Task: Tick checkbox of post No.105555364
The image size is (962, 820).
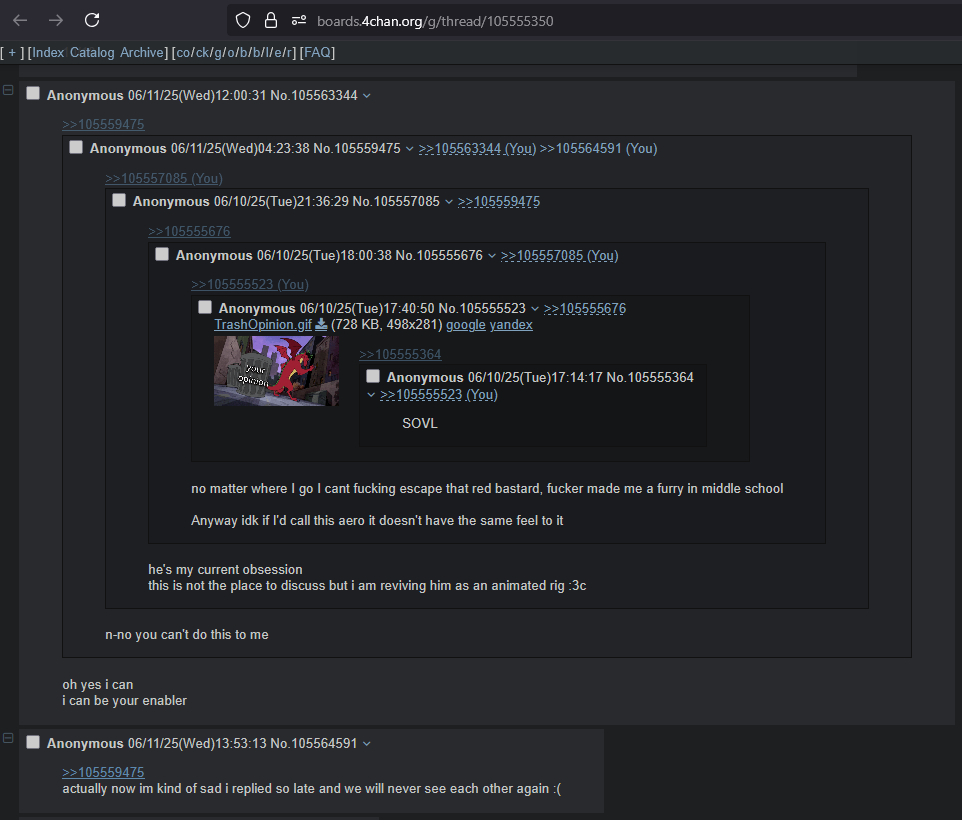Action: 373,376
